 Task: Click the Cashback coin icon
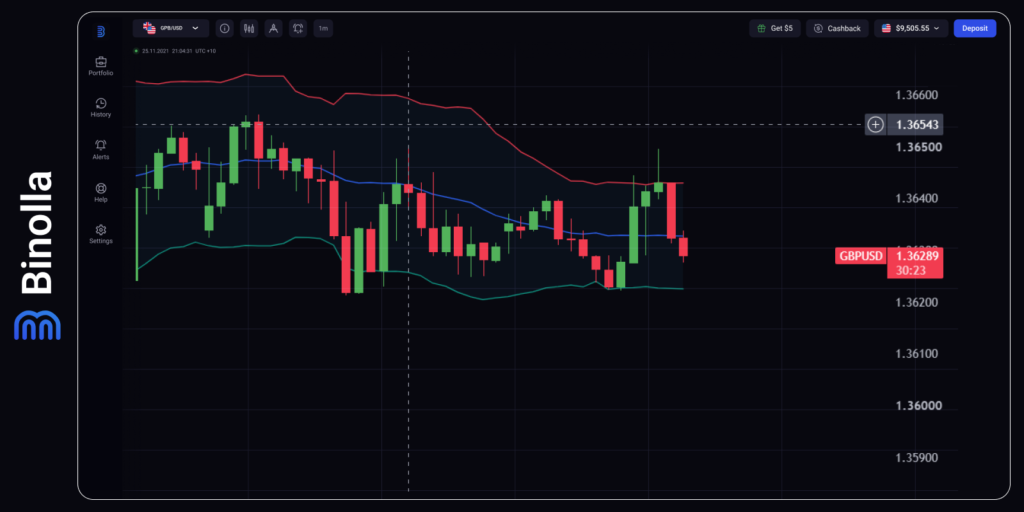(x=818, y=28)
